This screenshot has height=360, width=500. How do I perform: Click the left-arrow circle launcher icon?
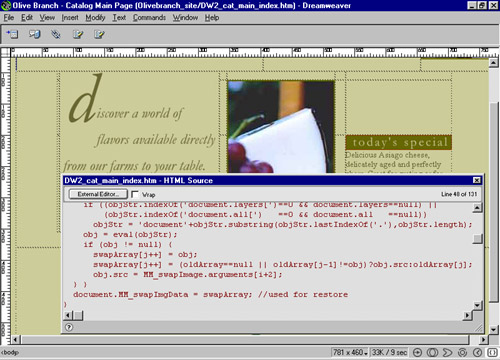coord(477,352)
